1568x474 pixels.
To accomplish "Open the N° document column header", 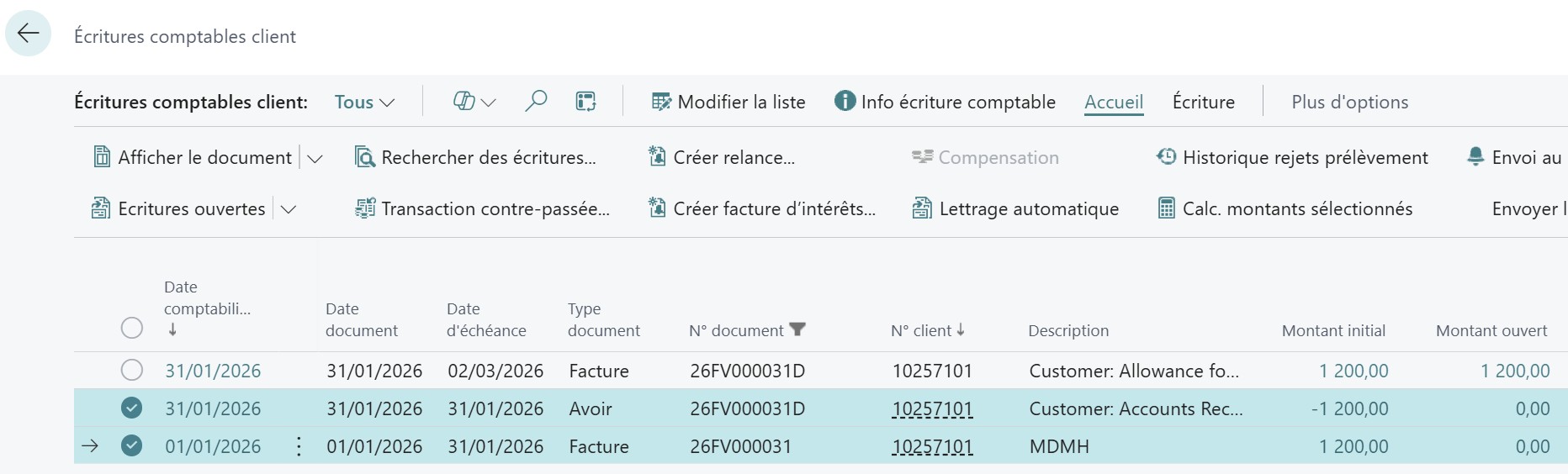I will tap(736, 330).
